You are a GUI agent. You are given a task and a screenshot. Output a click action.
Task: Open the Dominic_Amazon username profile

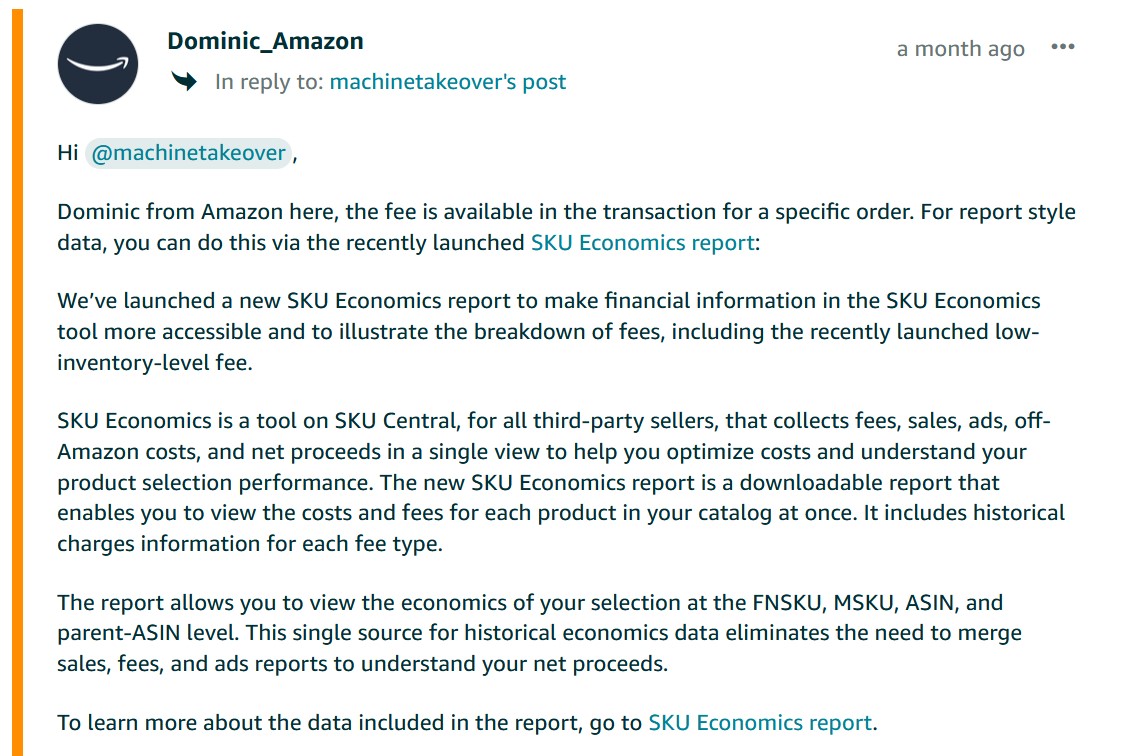tap(265, 41)
